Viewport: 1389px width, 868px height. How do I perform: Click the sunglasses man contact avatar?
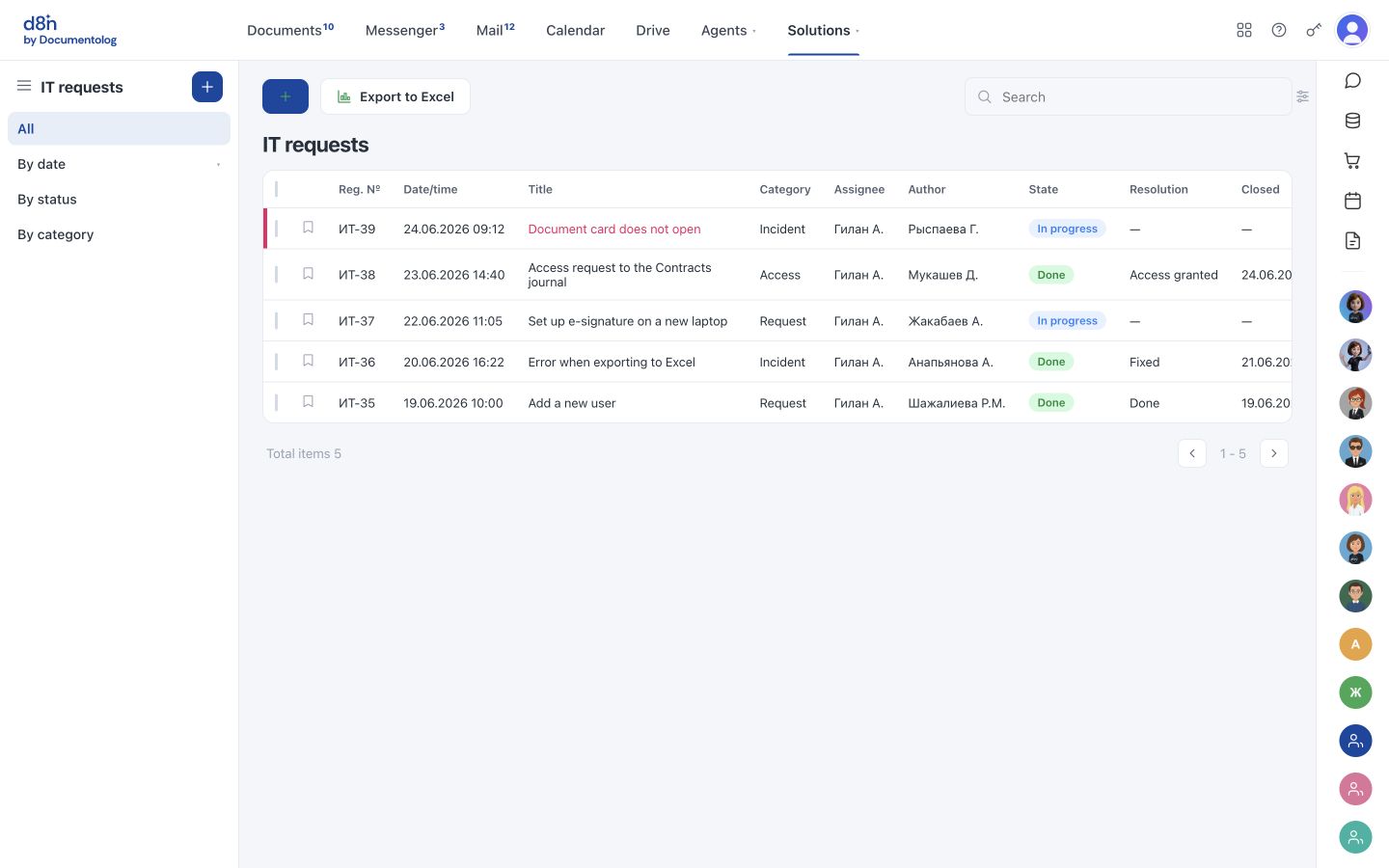tap(1355, 451)
